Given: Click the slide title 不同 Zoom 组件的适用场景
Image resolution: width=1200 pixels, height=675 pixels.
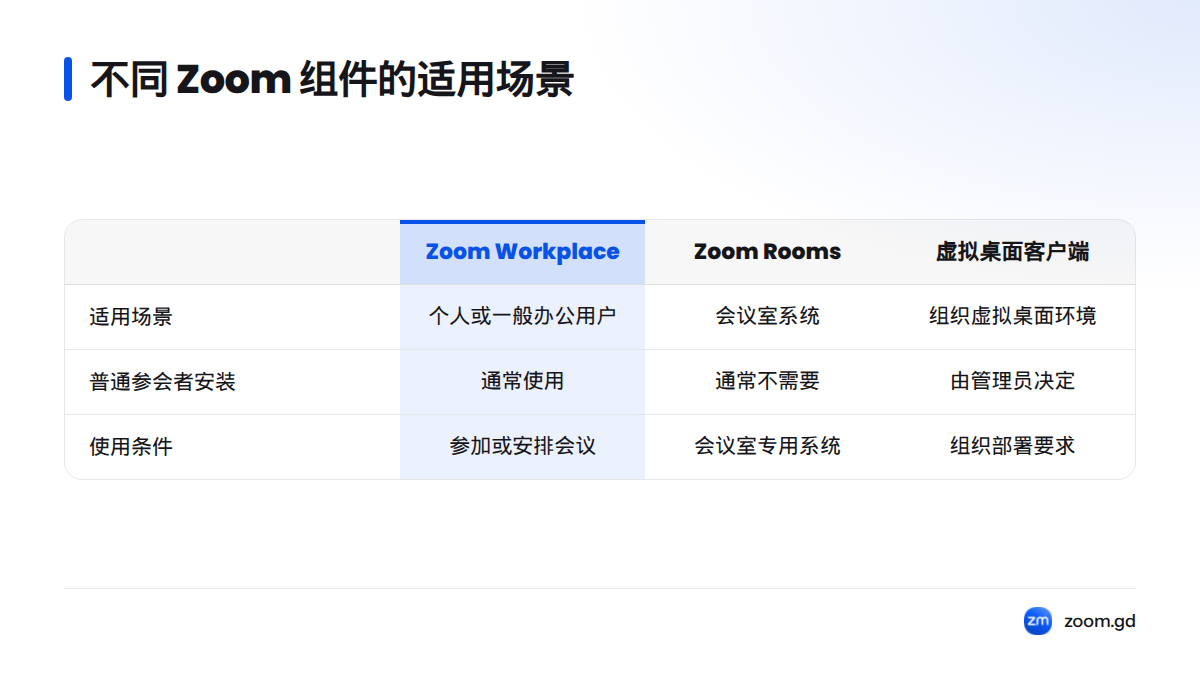Looking at the screenshot, I should [x=332, y=79].
